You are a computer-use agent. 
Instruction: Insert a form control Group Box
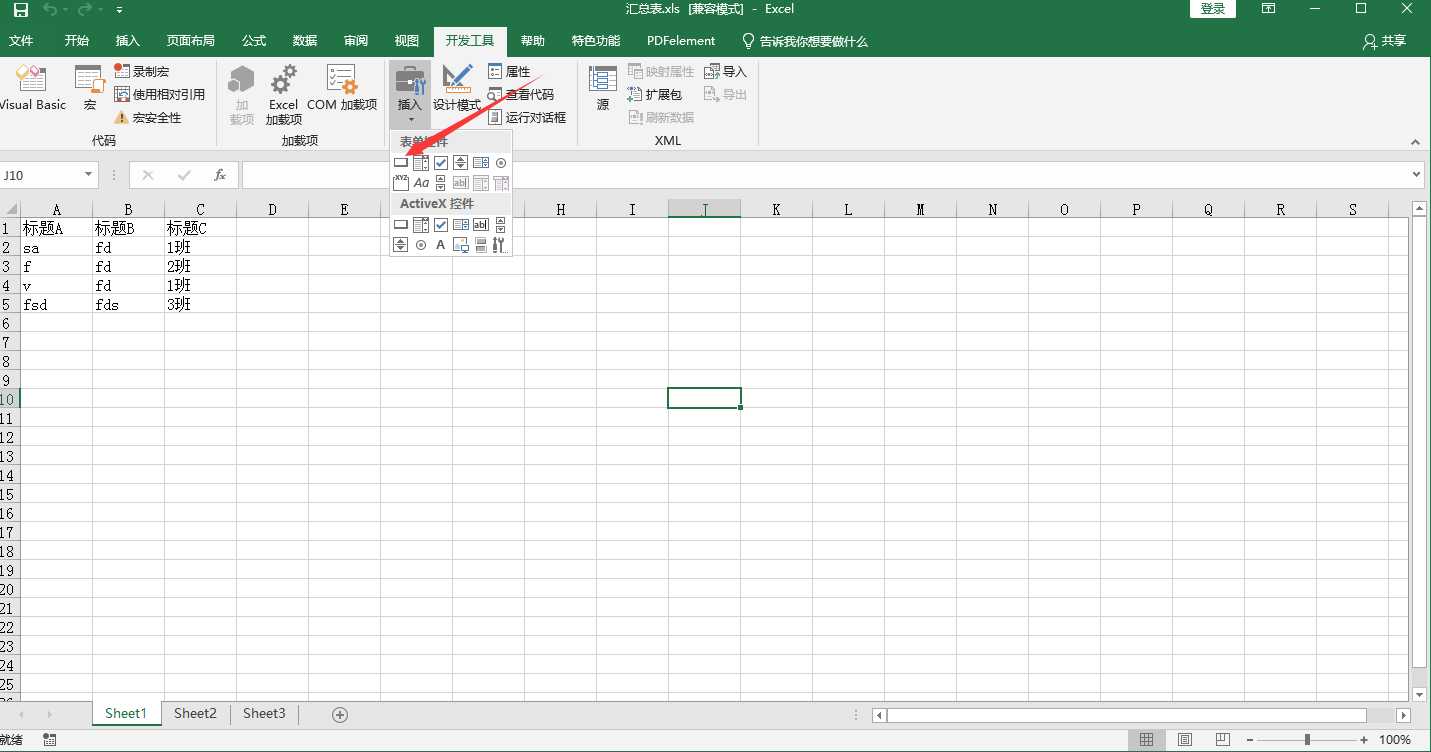(x=401, y=183)
